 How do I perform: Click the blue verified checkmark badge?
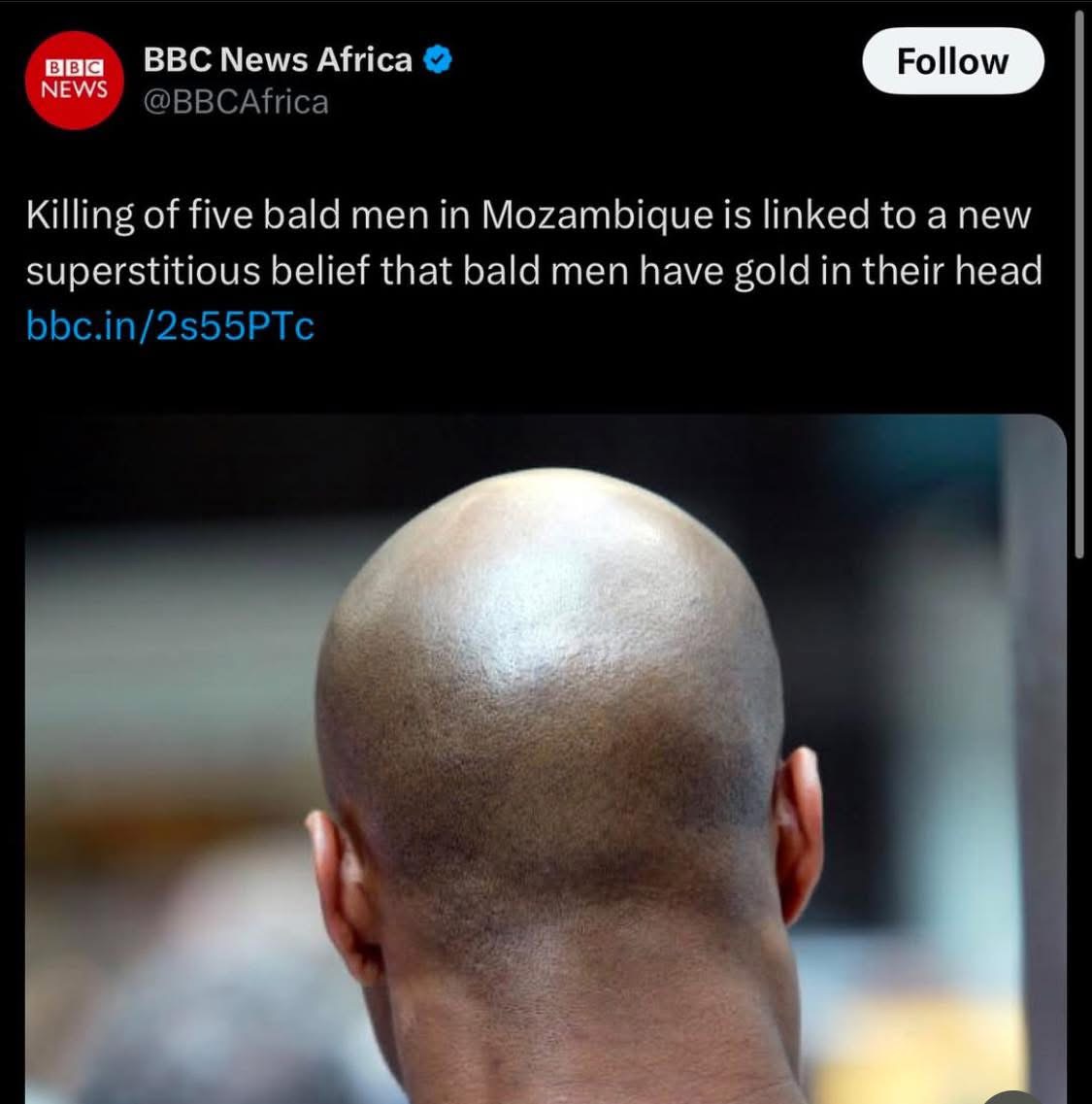point(437,60)
